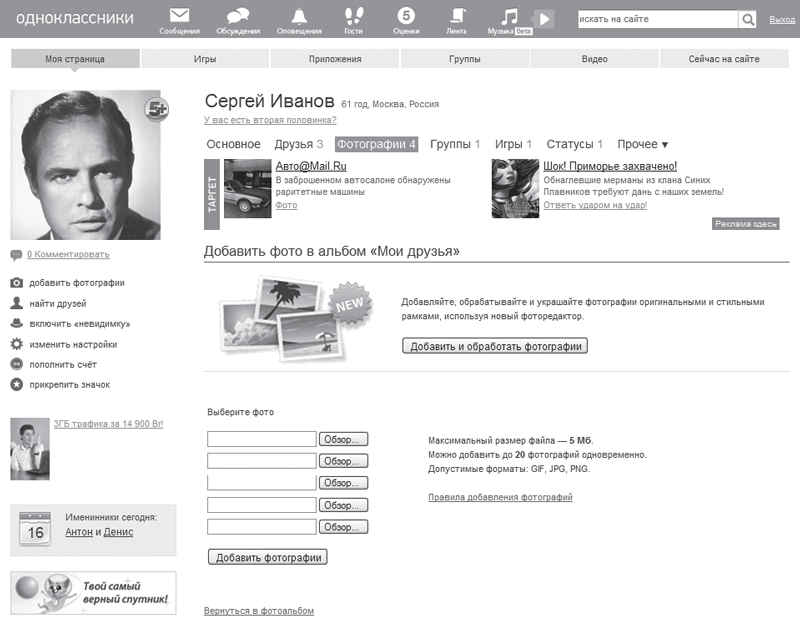This screenshot has height=626, width=800.
Task: Click Вернуться в фотоальбом link
Action: 258,610
